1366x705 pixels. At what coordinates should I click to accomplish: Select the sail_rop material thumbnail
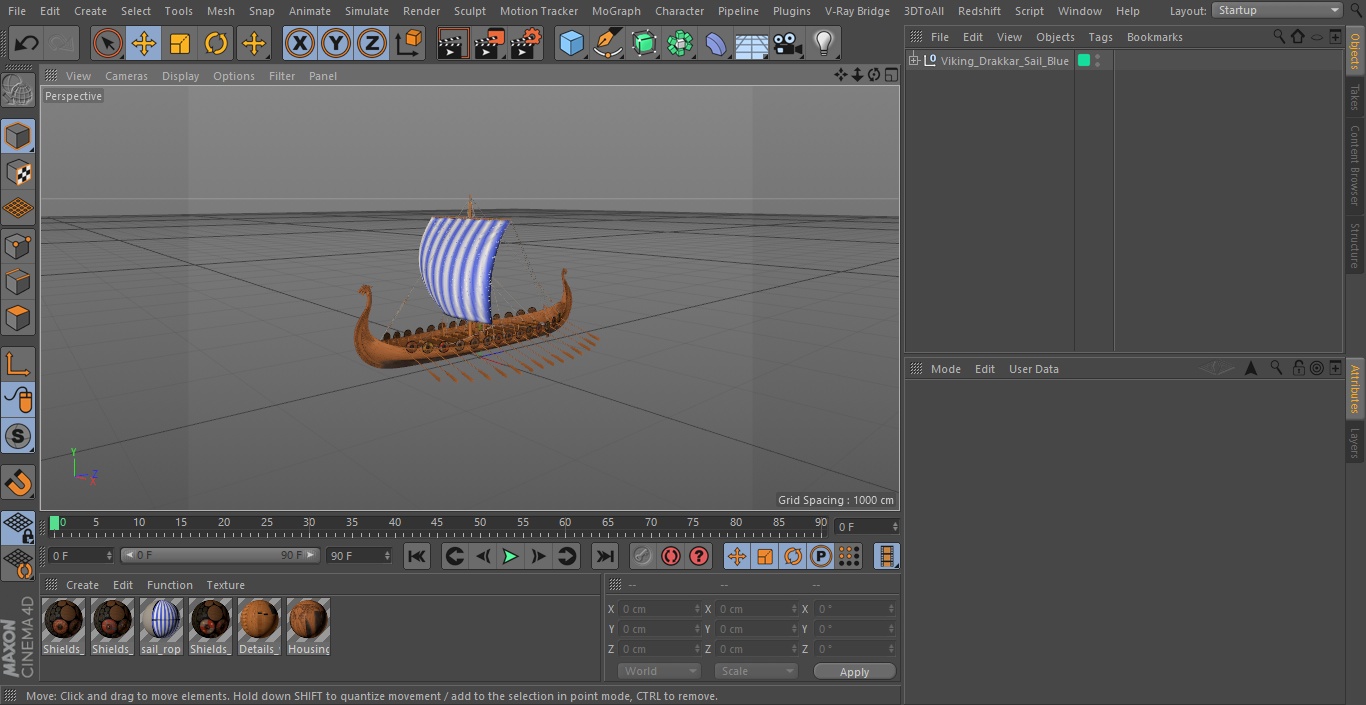click(x=161, y=627)
